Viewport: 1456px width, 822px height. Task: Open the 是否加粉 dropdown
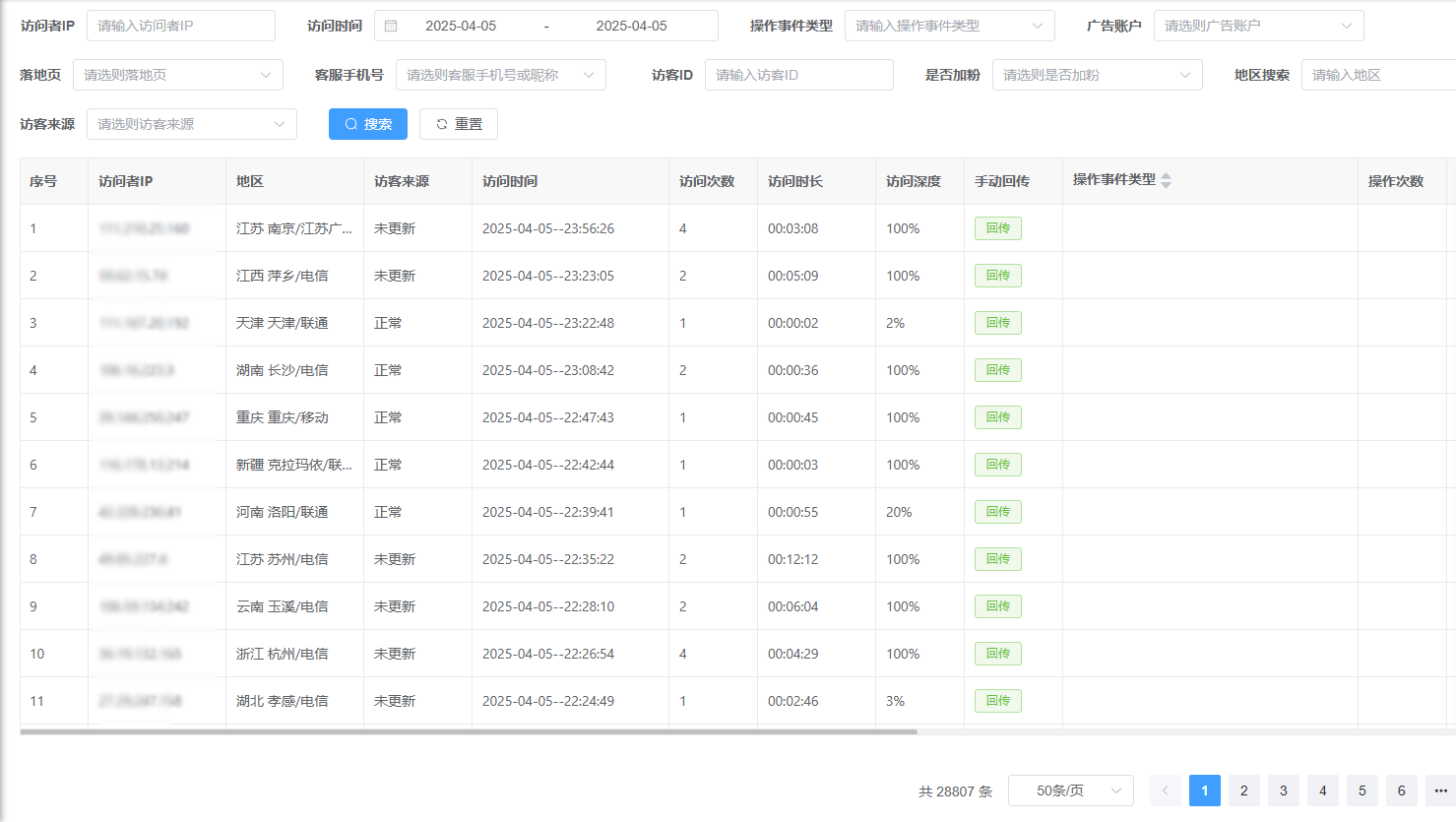click(x=1097, y=75)
